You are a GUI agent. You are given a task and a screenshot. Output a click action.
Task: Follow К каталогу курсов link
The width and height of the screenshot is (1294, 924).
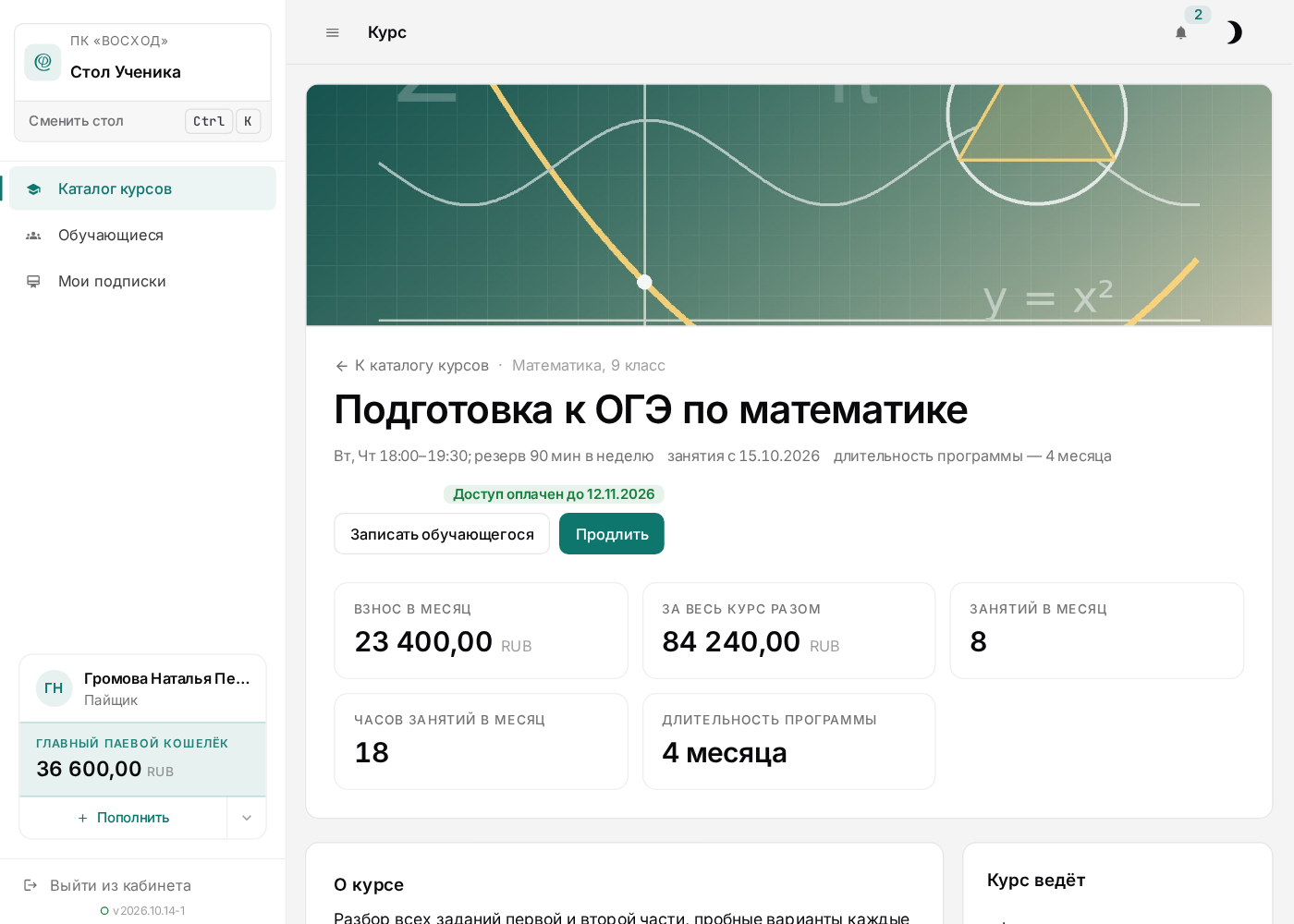click(x=412, y=366)
